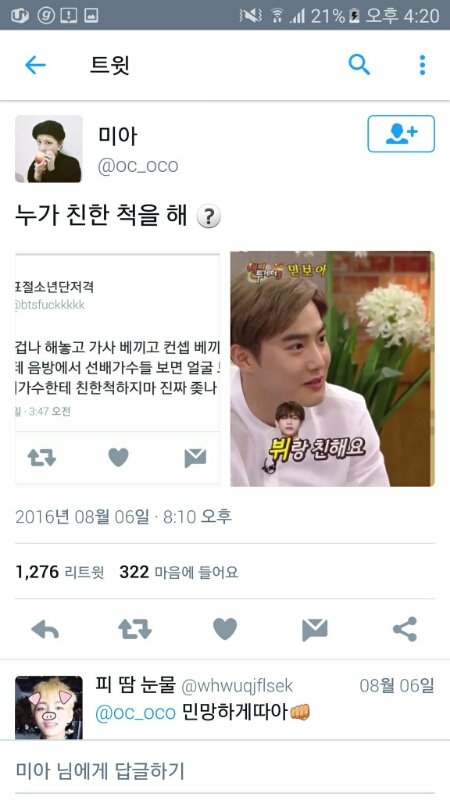Viewport: 450px width, 800px height.
Task: Open 미아's profile picture
Action: [48, 148]
